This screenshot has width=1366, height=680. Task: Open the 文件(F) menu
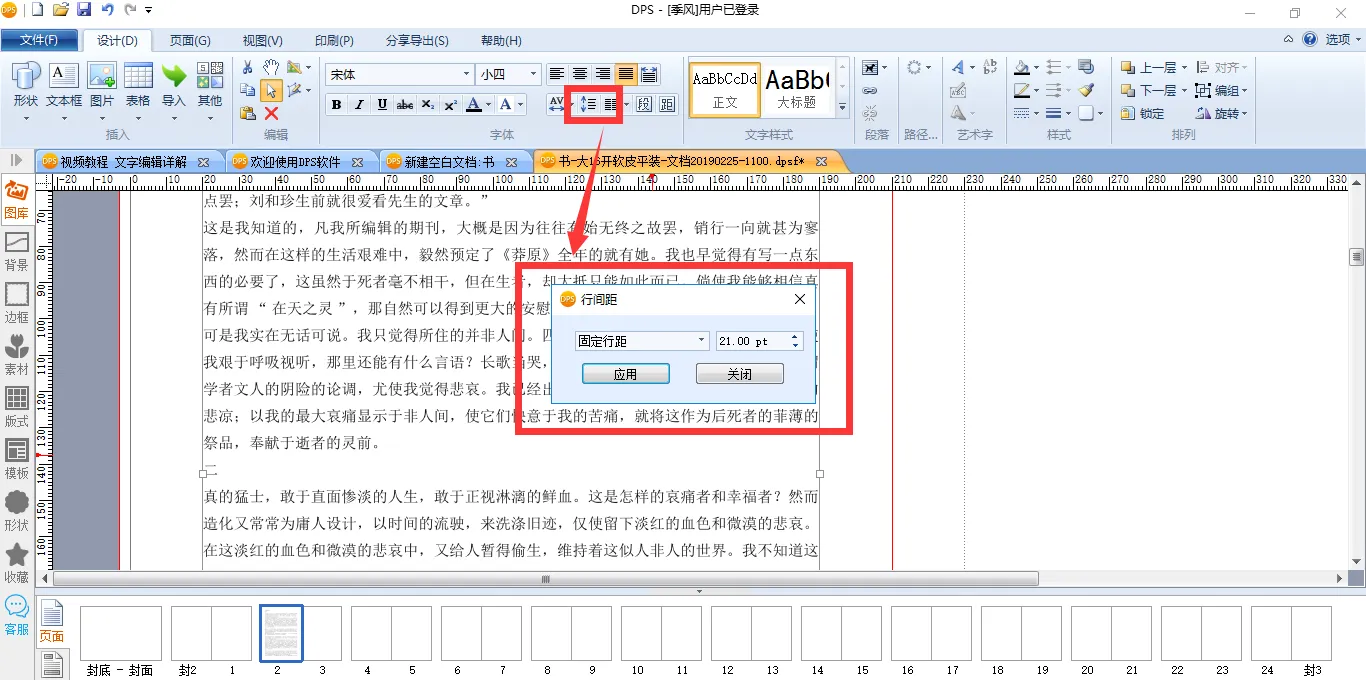pos(39,40)
